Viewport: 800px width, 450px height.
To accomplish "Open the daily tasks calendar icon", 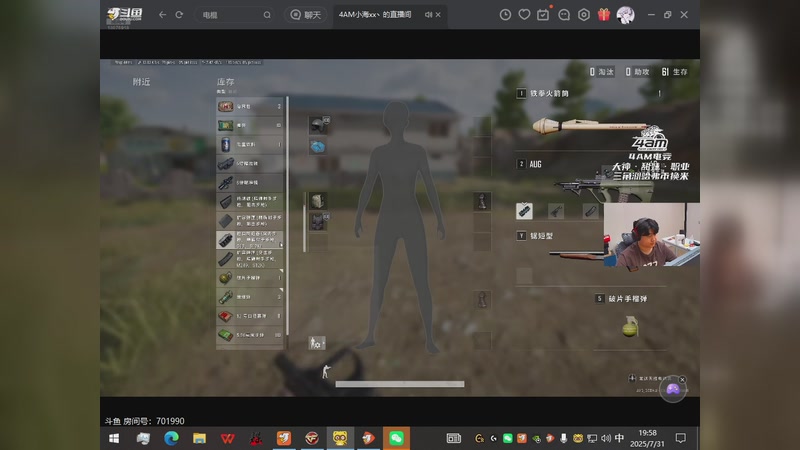I will click(543, 15).
